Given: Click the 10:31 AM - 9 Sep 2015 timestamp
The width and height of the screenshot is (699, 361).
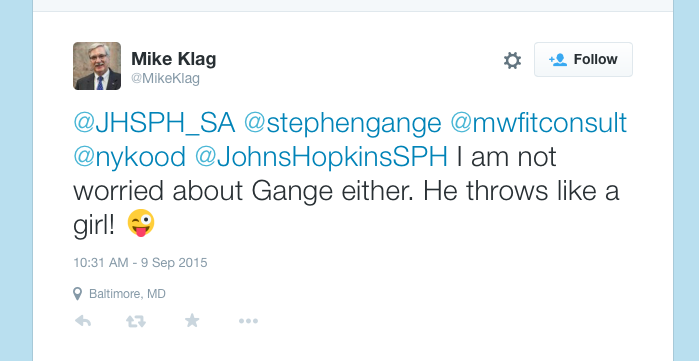Looking at the screenshot, I should 140,263.
